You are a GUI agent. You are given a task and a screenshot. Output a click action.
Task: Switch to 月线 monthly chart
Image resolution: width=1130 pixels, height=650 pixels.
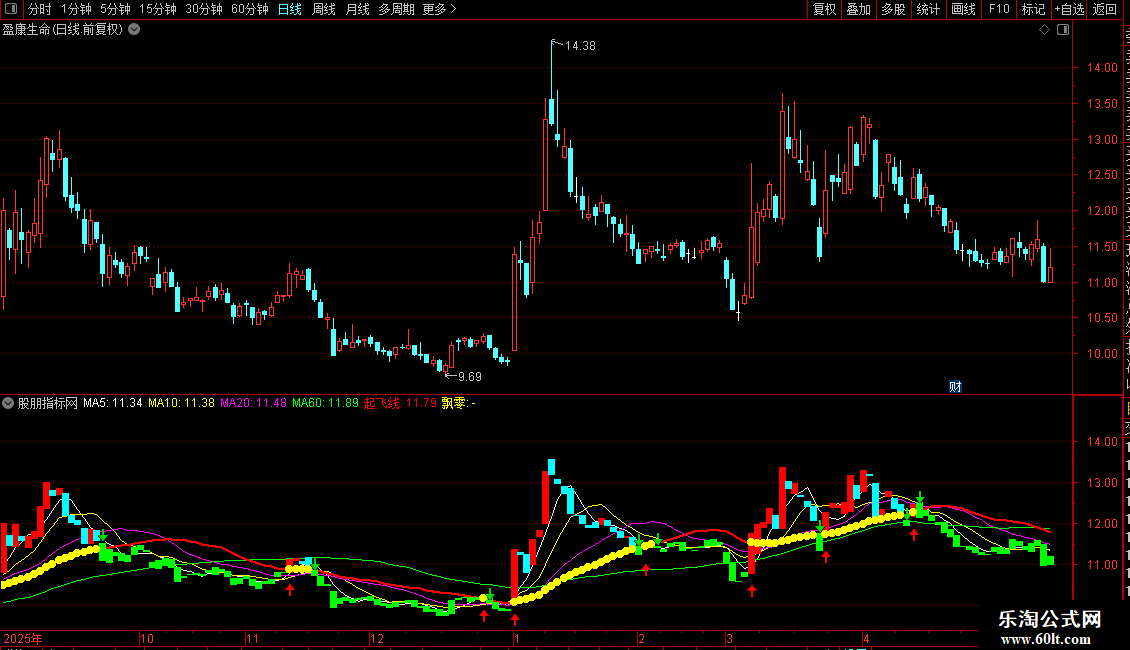(x=357, y=9)
